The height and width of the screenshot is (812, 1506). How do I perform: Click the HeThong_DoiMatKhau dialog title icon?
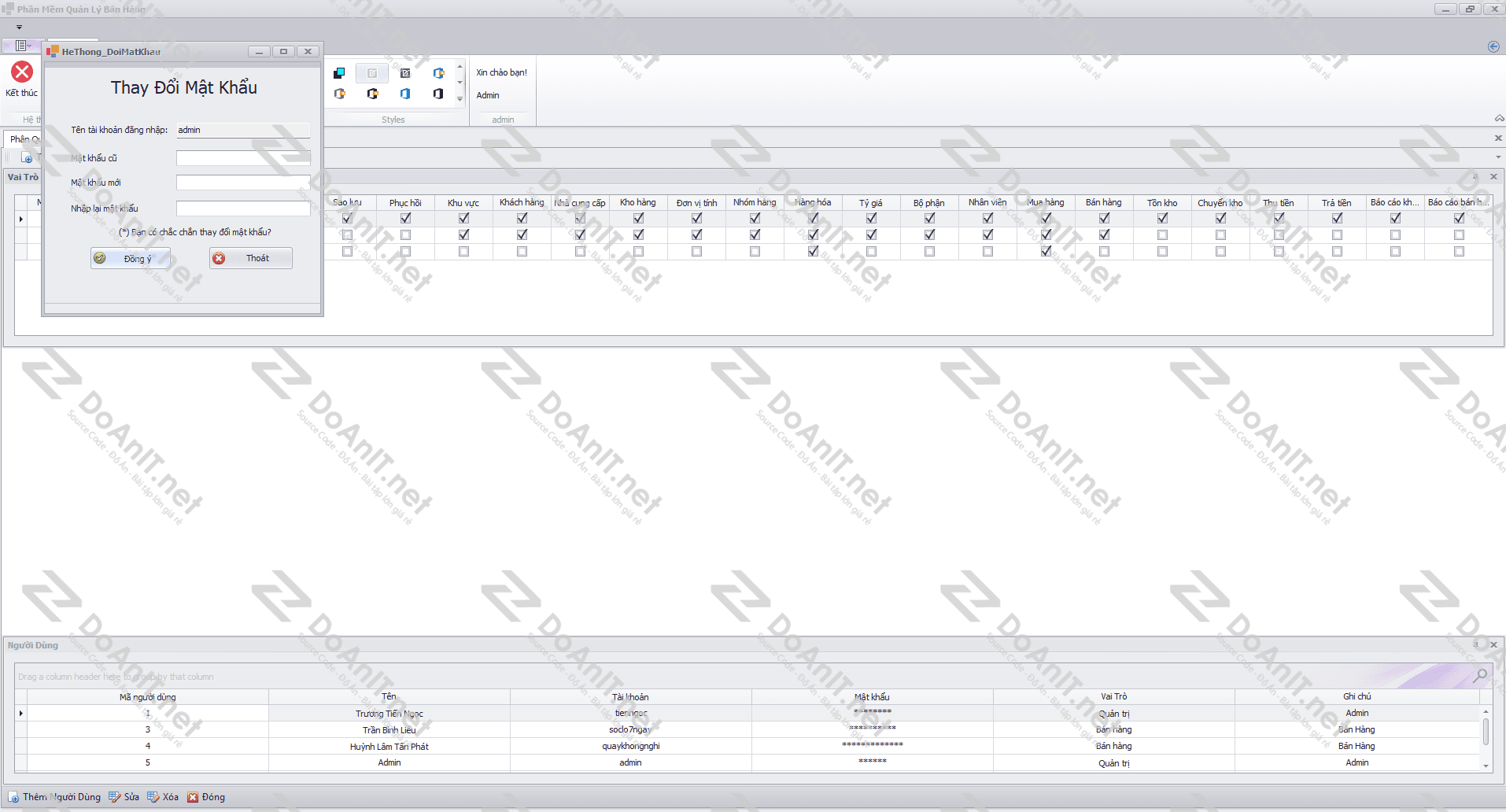click(53, 51)
